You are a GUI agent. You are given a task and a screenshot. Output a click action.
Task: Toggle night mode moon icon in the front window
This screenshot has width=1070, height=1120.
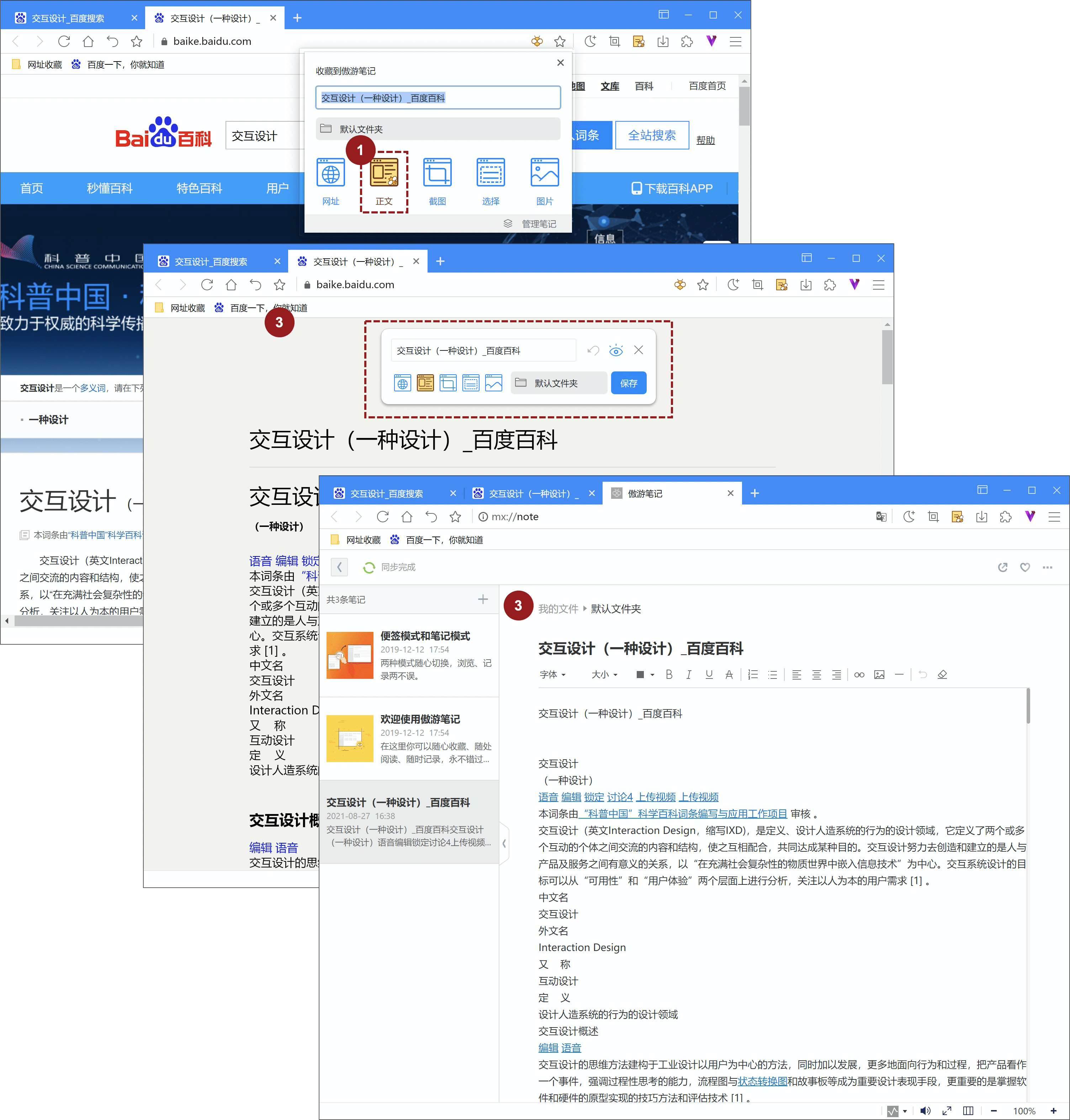pos(909,516)
